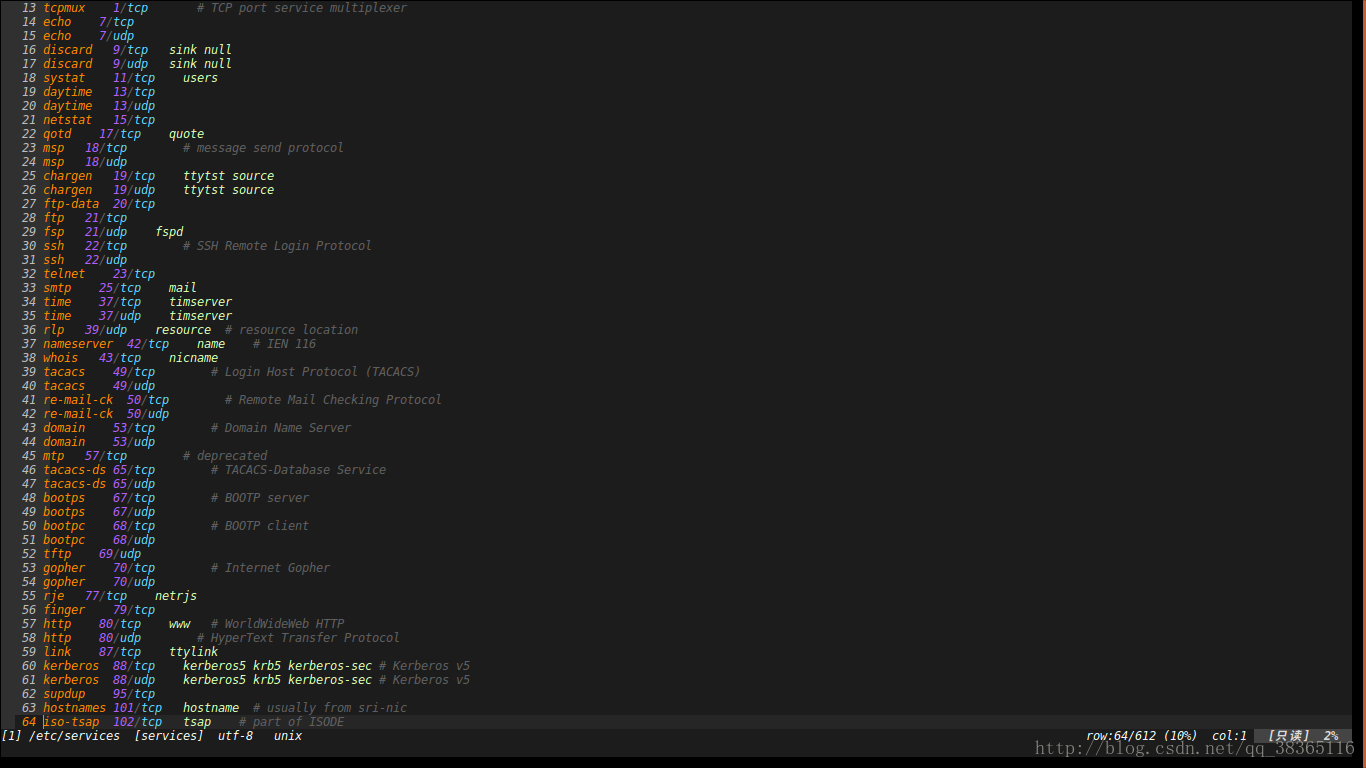
Task: Click comment '# WorldWideWeb HTTP'
Action: 277,624
